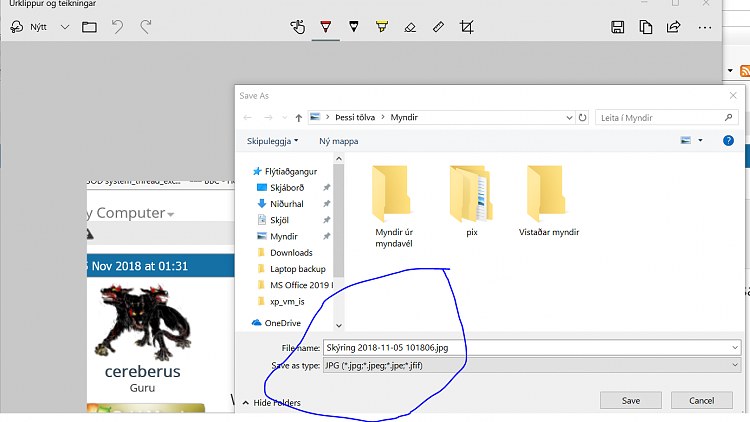
Task: Click the copy icon in toolbar
Action: click(646, 27)
